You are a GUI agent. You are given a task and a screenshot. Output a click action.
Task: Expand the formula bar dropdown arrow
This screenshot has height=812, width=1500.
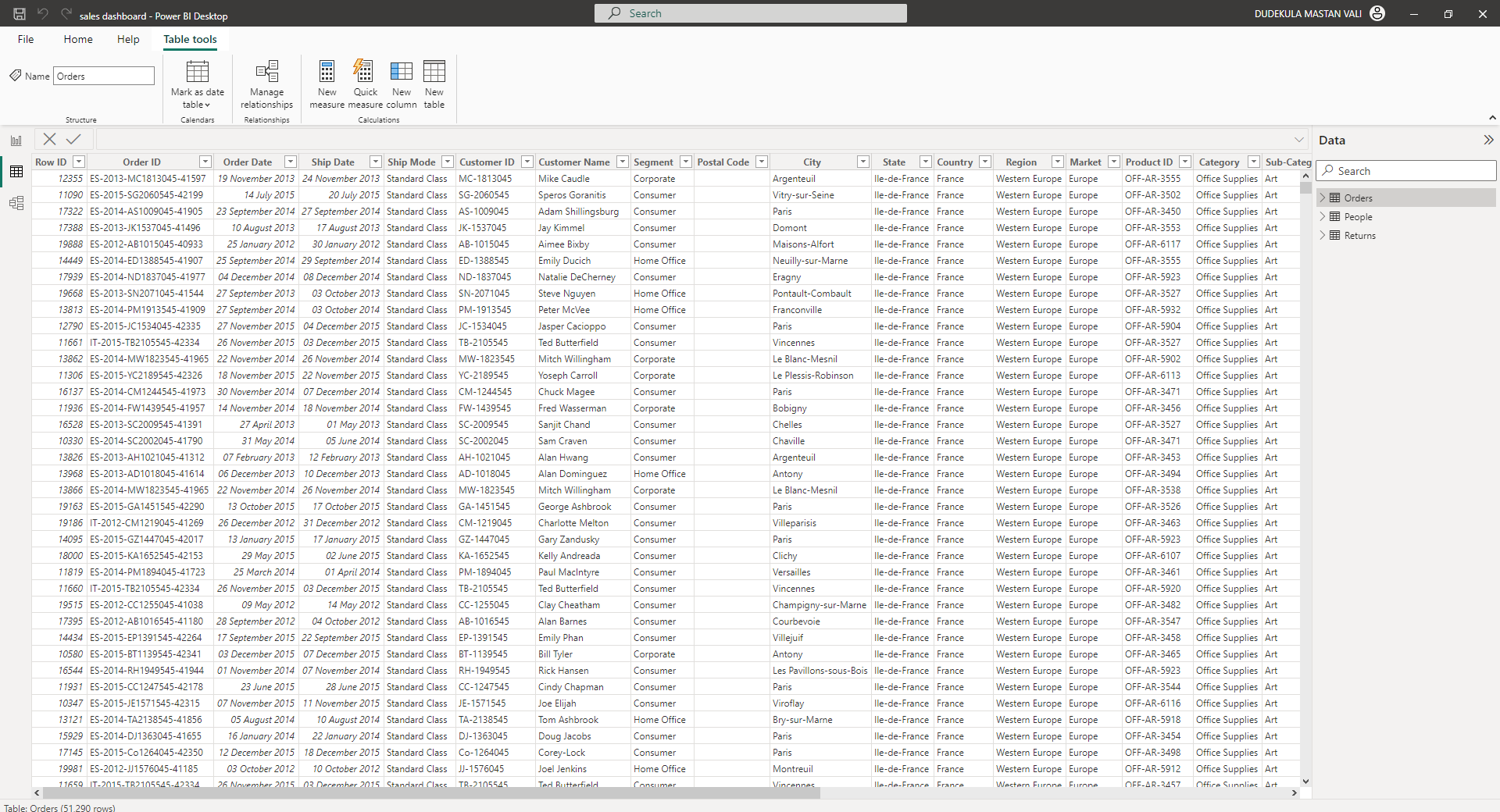tap(1299, 140)
